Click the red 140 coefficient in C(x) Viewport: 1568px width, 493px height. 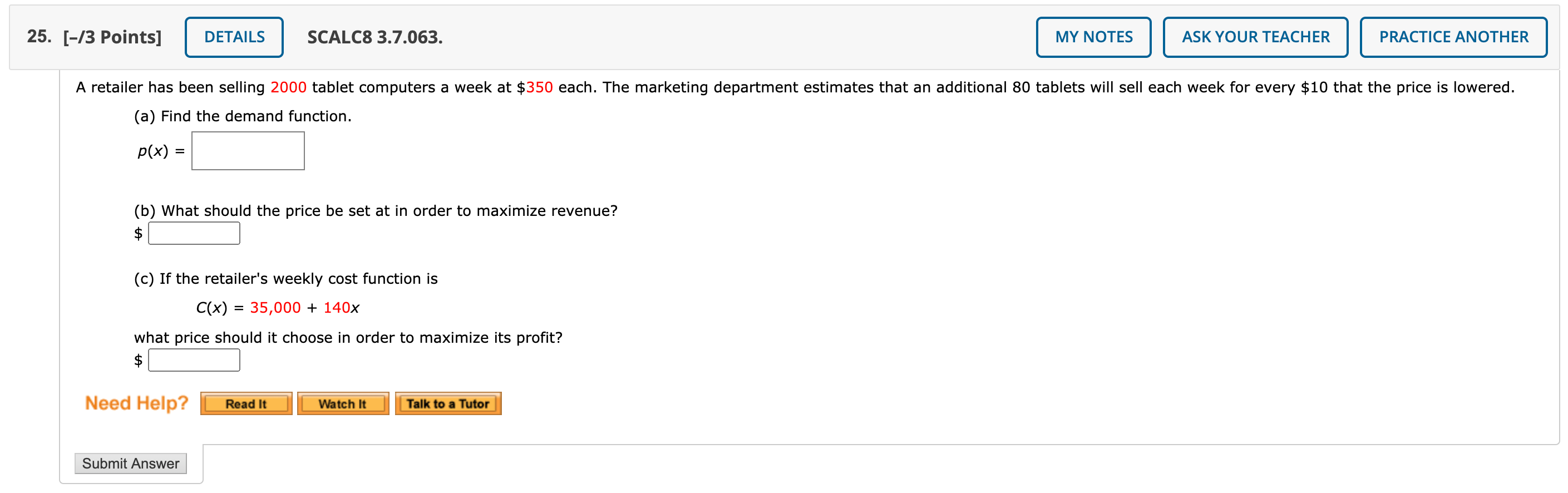pyautogui.click(x=336, y=308)
